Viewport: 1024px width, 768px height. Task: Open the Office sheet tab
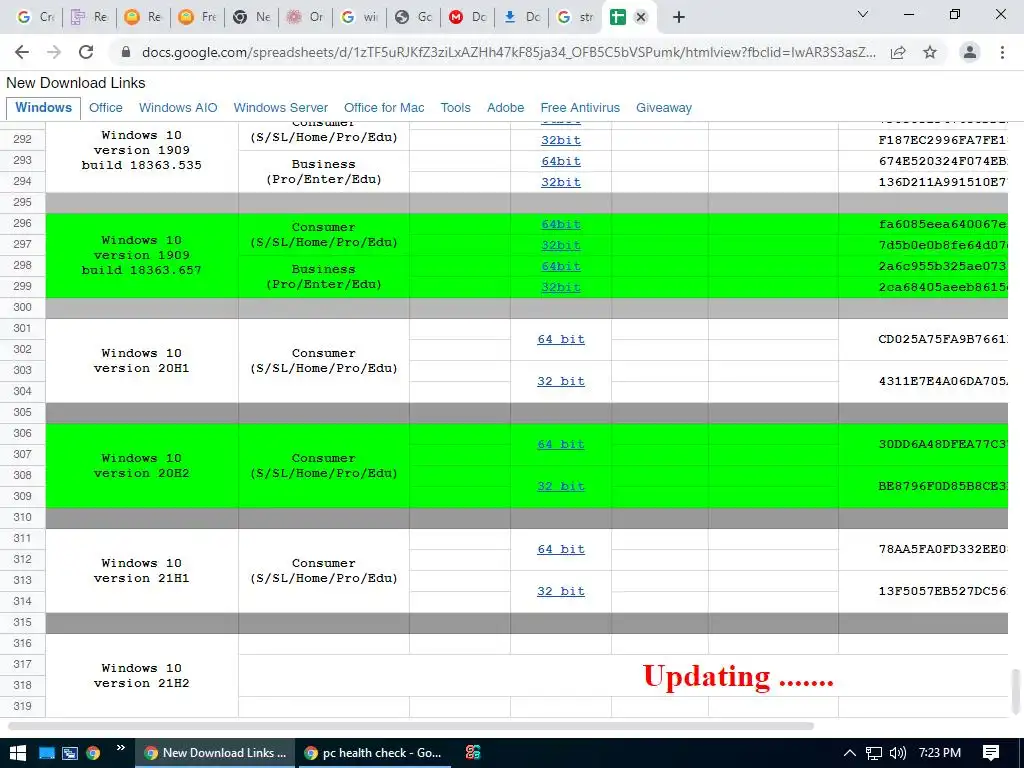106,108
